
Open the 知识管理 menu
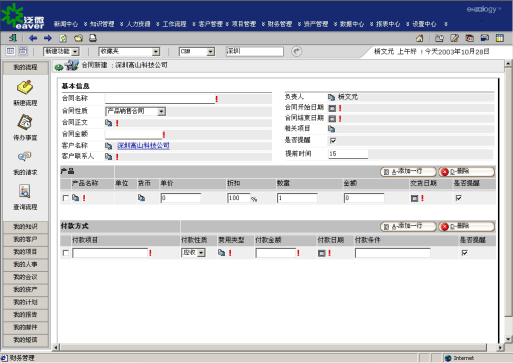[x=102, y=24]
